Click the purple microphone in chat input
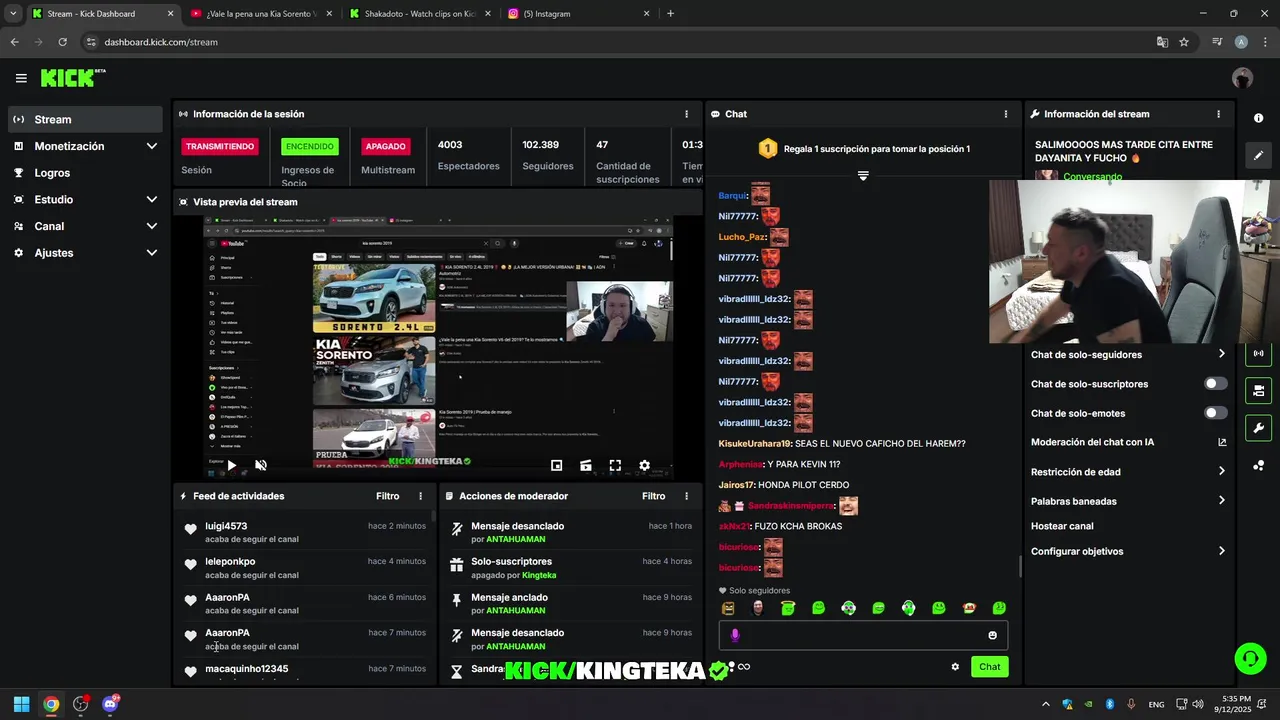The height and width of the screenshot is (720, 1280). (x=735, y=635)
